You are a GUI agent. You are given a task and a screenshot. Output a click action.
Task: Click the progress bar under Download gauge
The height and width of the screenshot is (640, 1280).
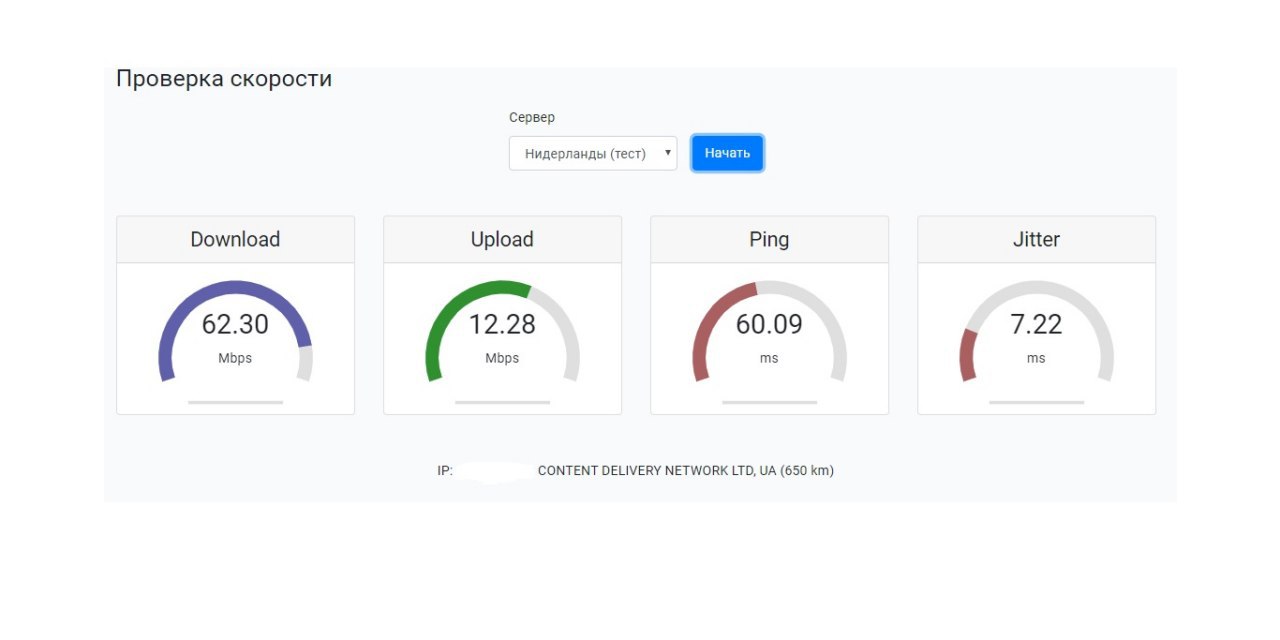pos(235,402)
